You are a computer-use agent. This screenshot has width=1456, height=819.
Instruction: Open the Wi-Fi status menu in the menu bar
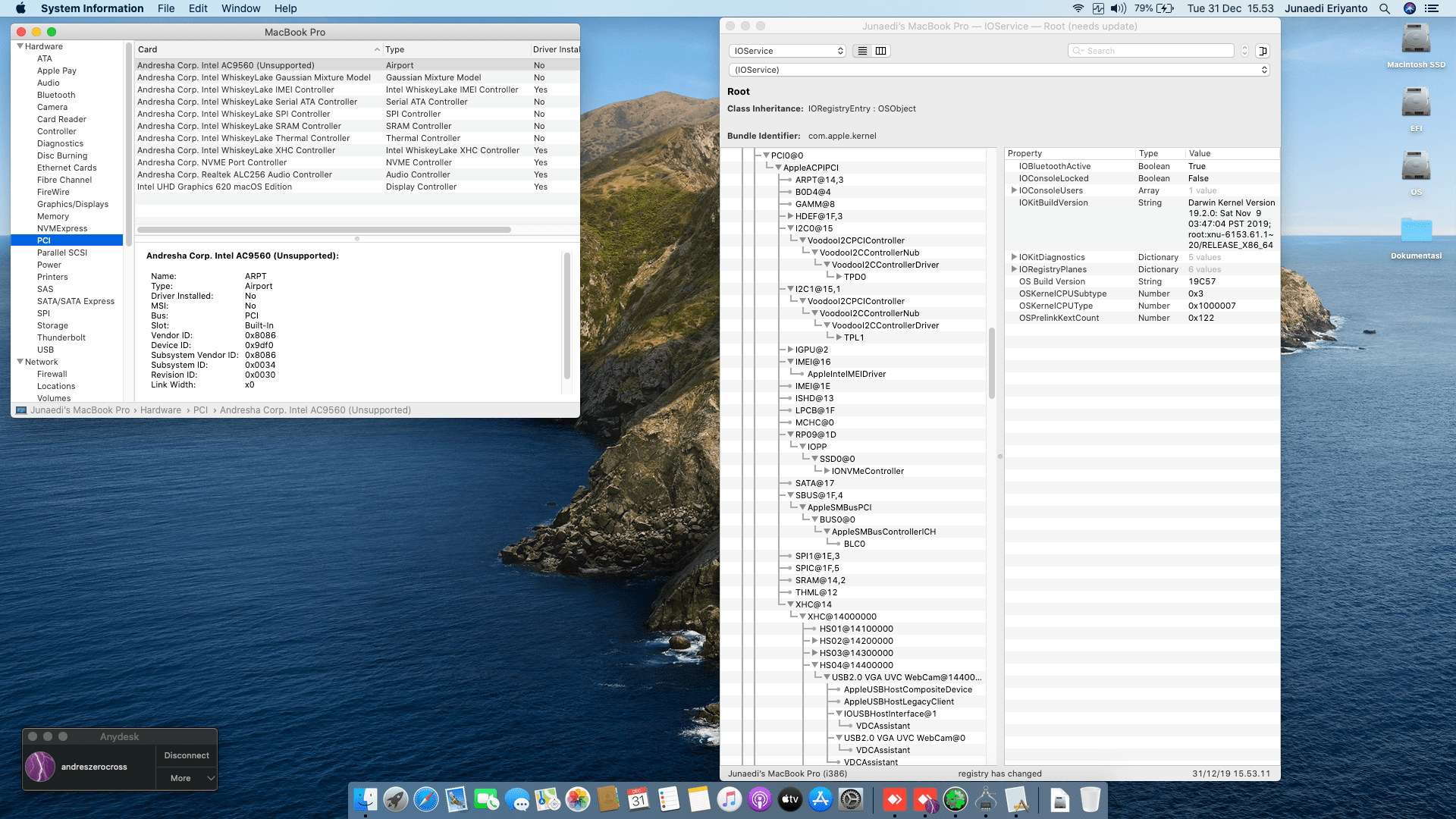pos(1078,8)
